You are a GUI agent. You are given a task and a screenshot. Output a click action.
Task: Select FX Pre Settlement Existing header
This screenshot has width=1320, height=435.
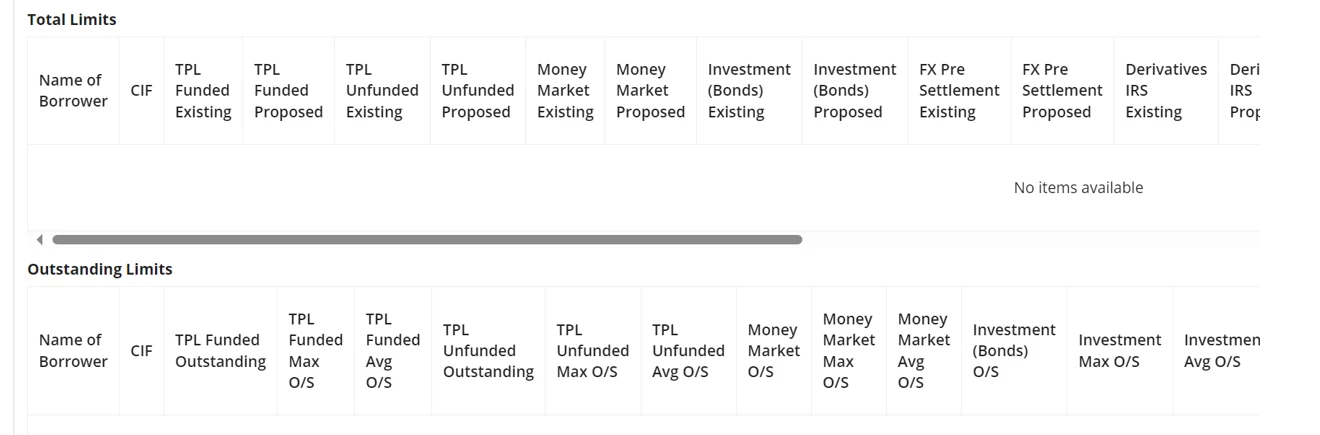959,91
